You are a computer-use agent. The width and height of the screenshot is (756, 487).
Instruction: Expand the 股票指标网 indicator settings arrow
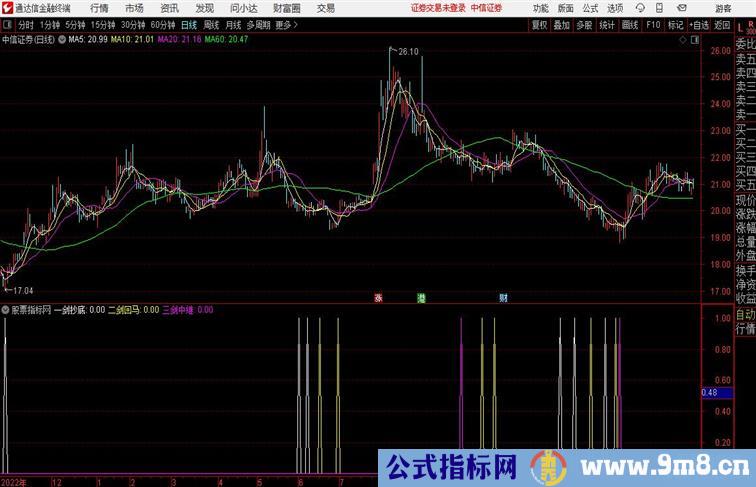[x=5, y=310]
